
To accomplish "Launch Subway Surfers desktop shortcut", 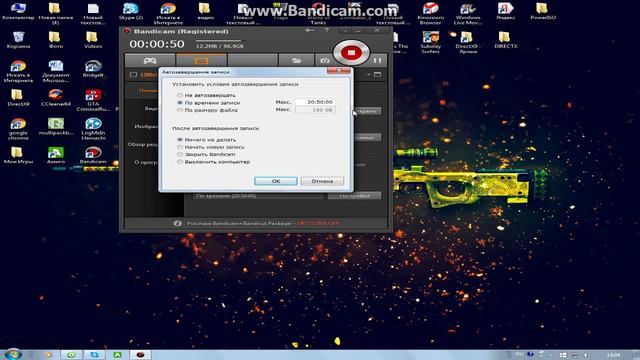I will point(431,42).
